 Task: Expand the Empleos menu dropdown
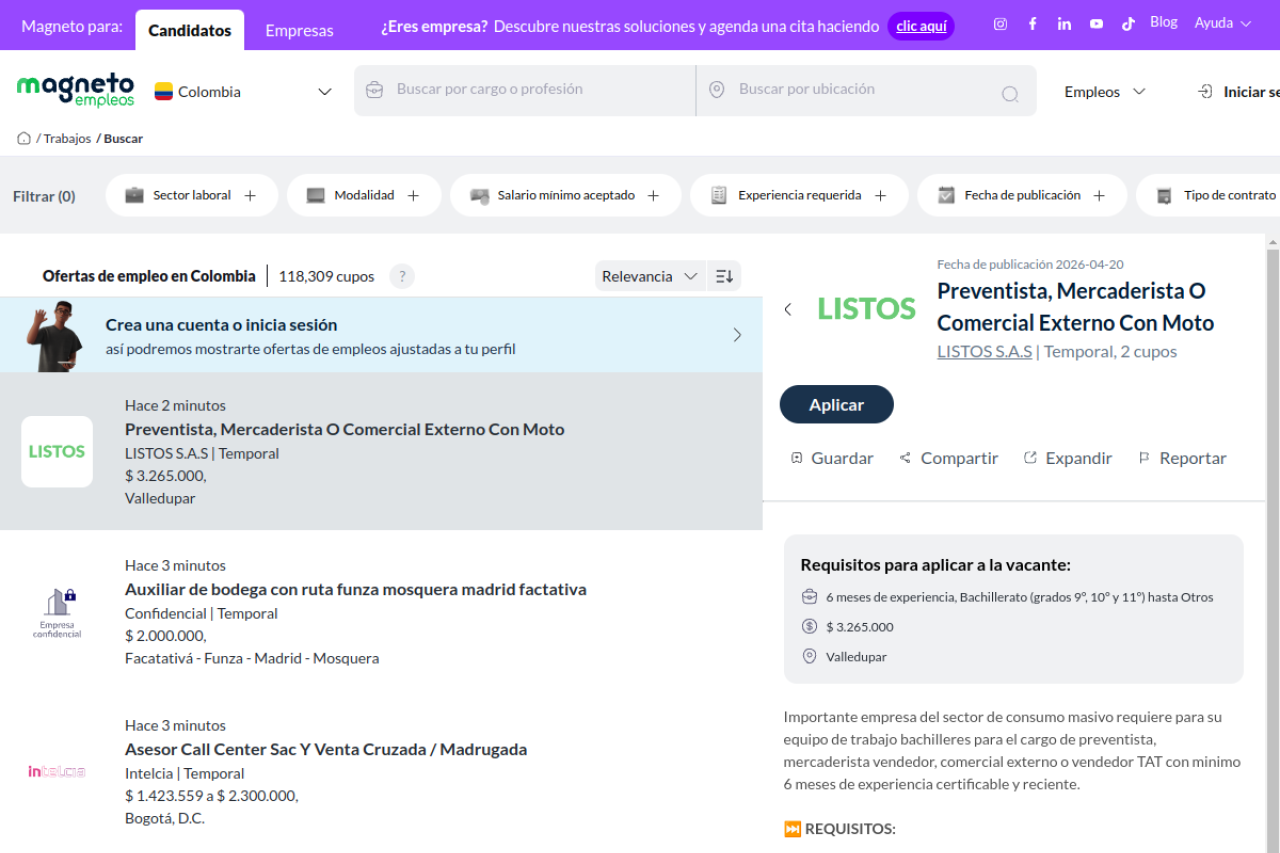(1104, 92)
